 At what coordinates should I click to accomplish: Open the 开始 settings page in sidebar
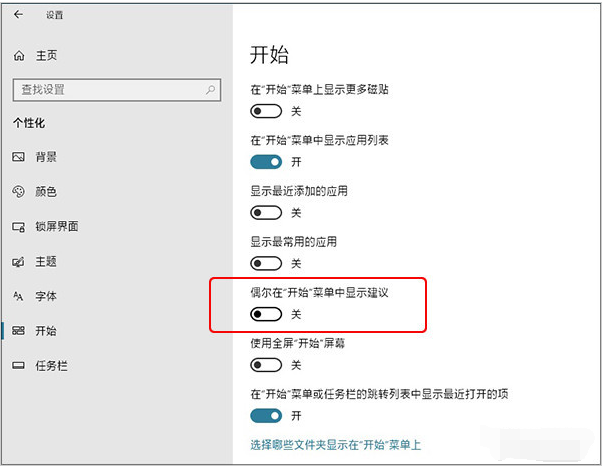coord(46,331)
